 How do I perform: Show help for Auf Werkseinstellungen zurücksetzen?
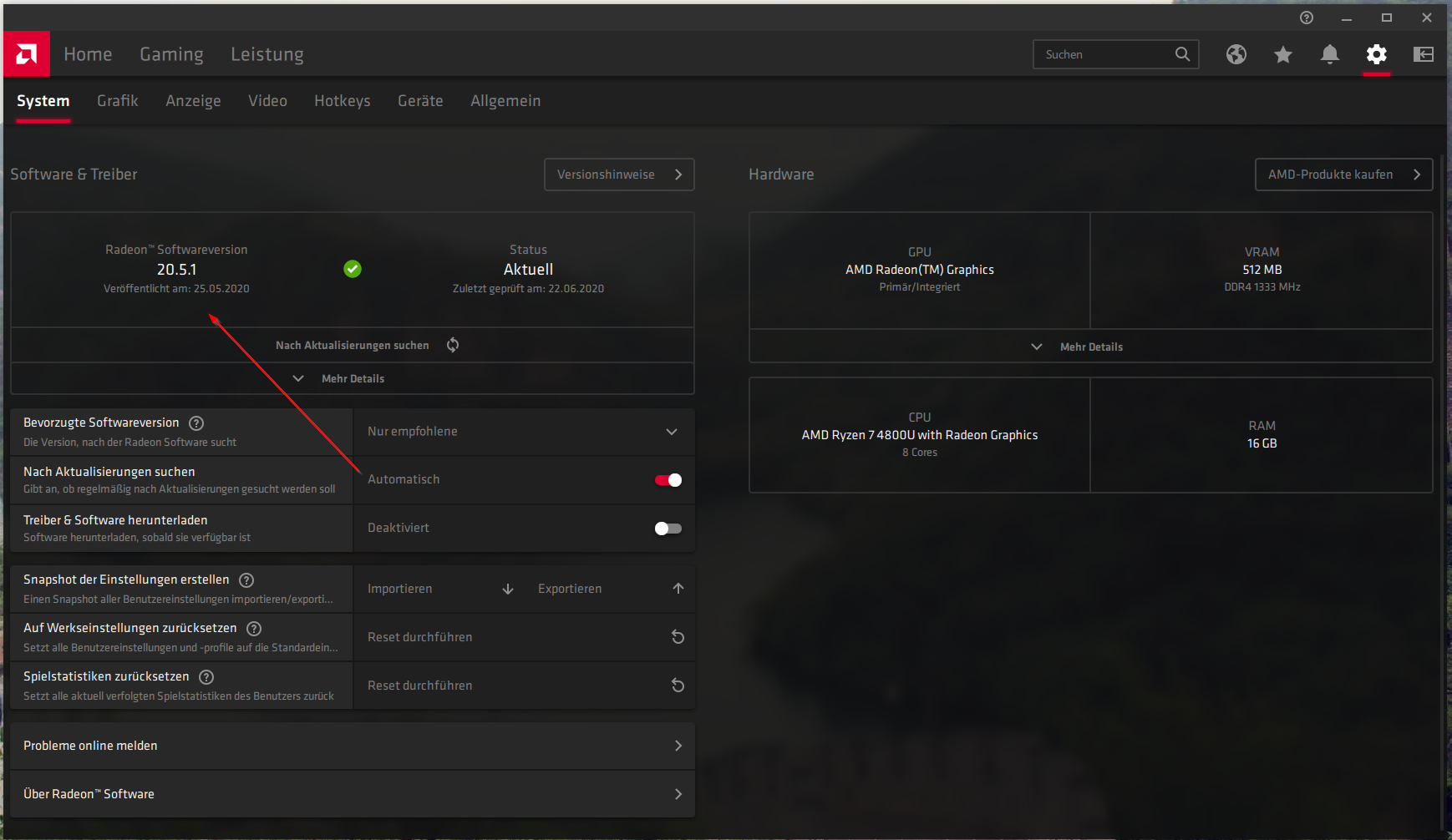[x=254, y=629]
